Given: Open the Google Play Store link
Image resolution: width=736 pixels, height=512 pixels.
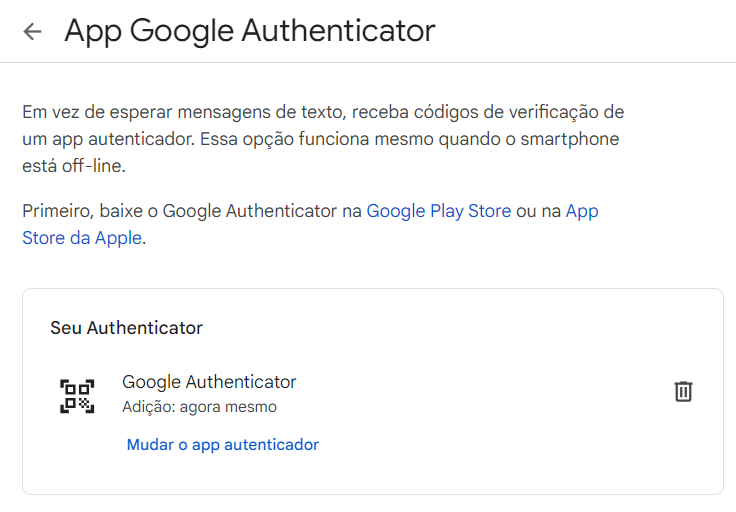Looking at the screenshot, I should coord(438,211).
